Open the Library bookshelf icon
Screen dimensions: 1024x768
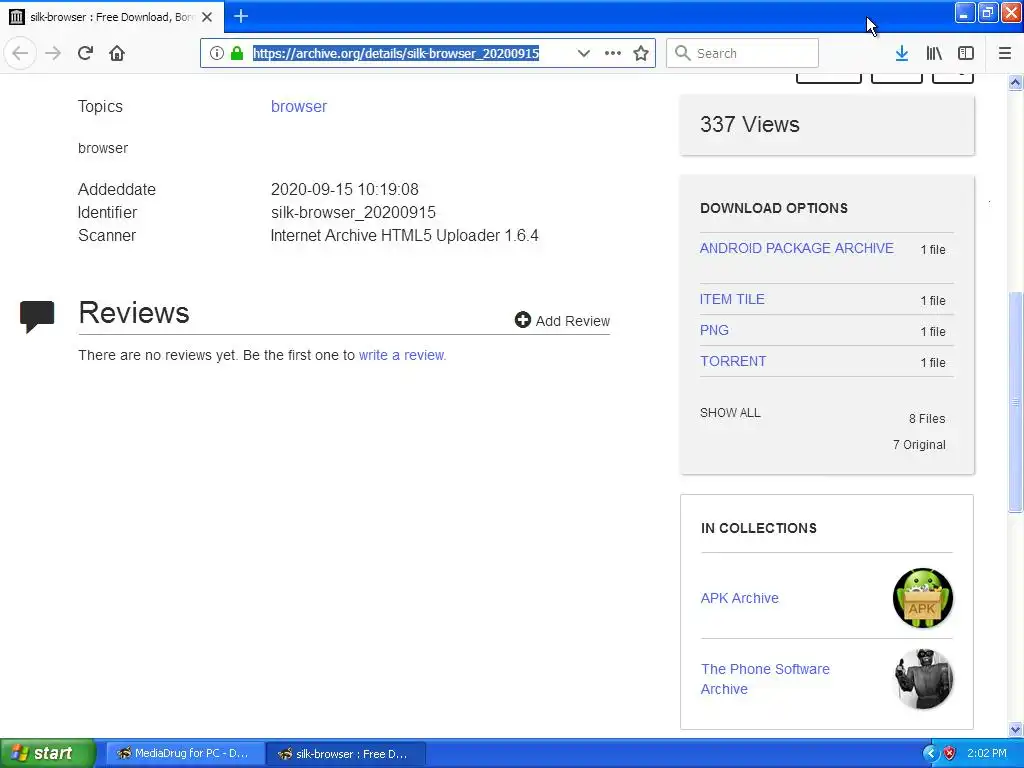pos(934,53)
